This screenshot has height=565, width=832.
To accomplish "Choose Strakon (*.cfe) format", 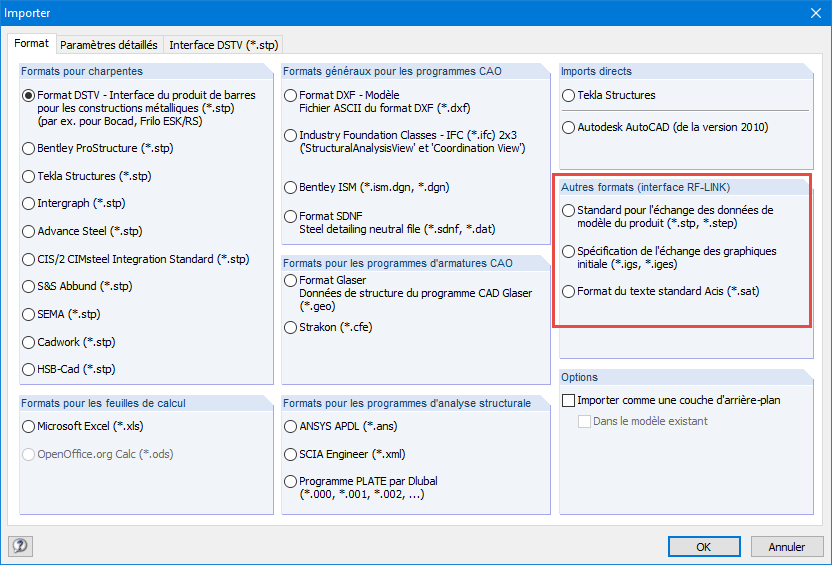I will (291, 327).
